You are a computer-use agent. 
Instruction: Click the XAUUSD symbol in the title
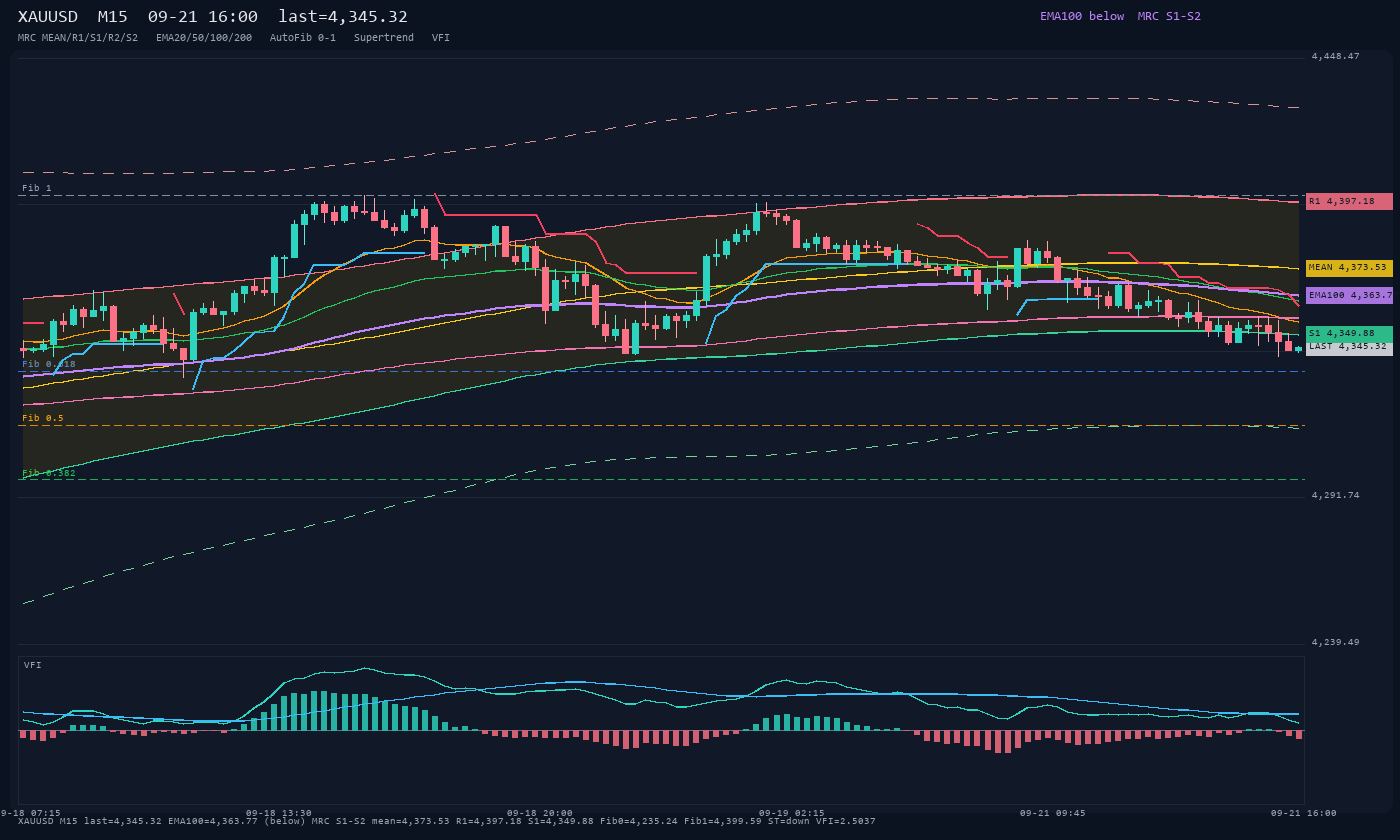(48, 17)
